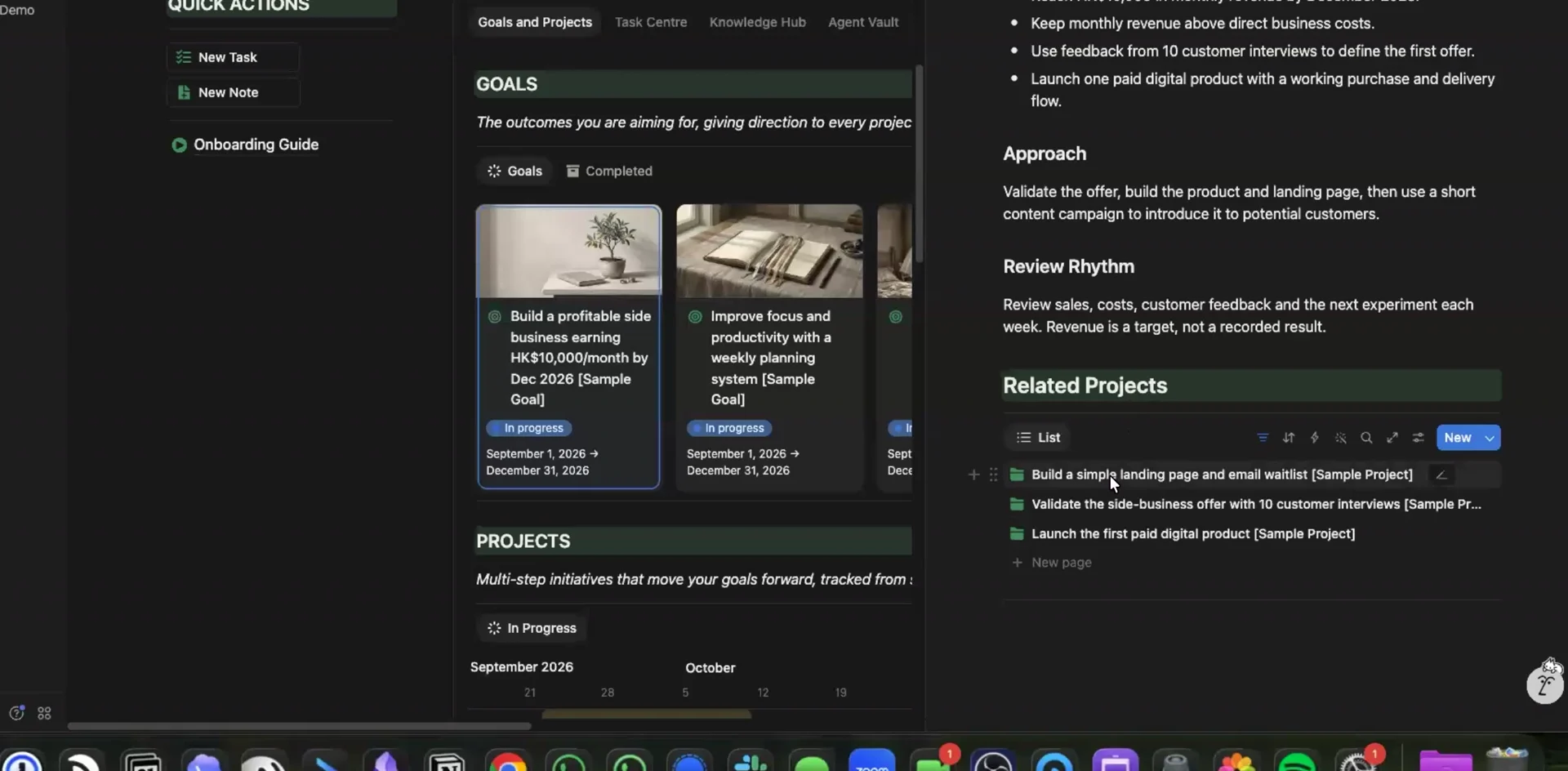The width and height of the screenshot is (1568, 771).
Task: Select the Goals view tab
Action: coord(514,171)
